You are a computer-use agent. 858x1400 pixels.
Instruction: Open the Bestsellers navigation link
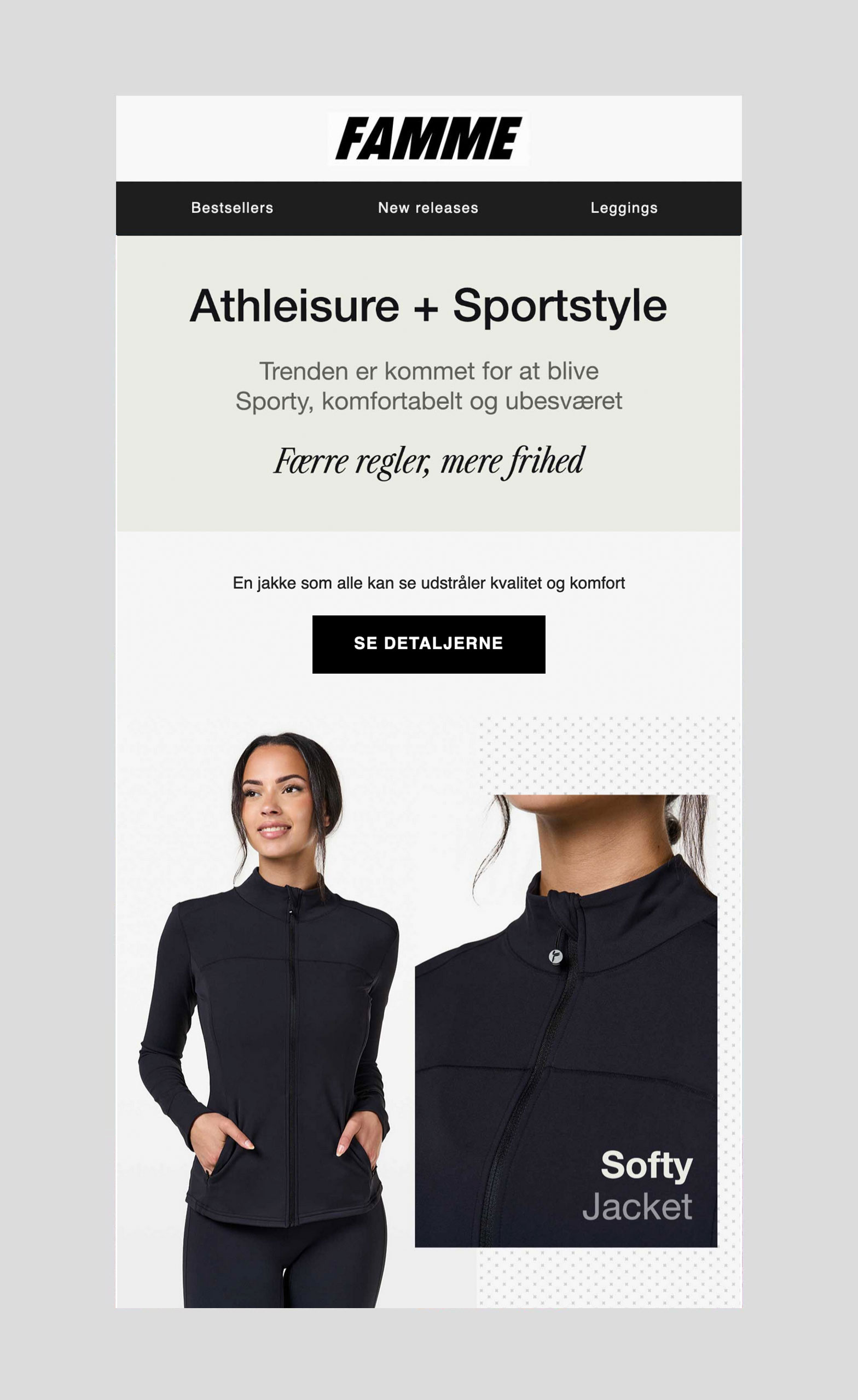[232, 208]
